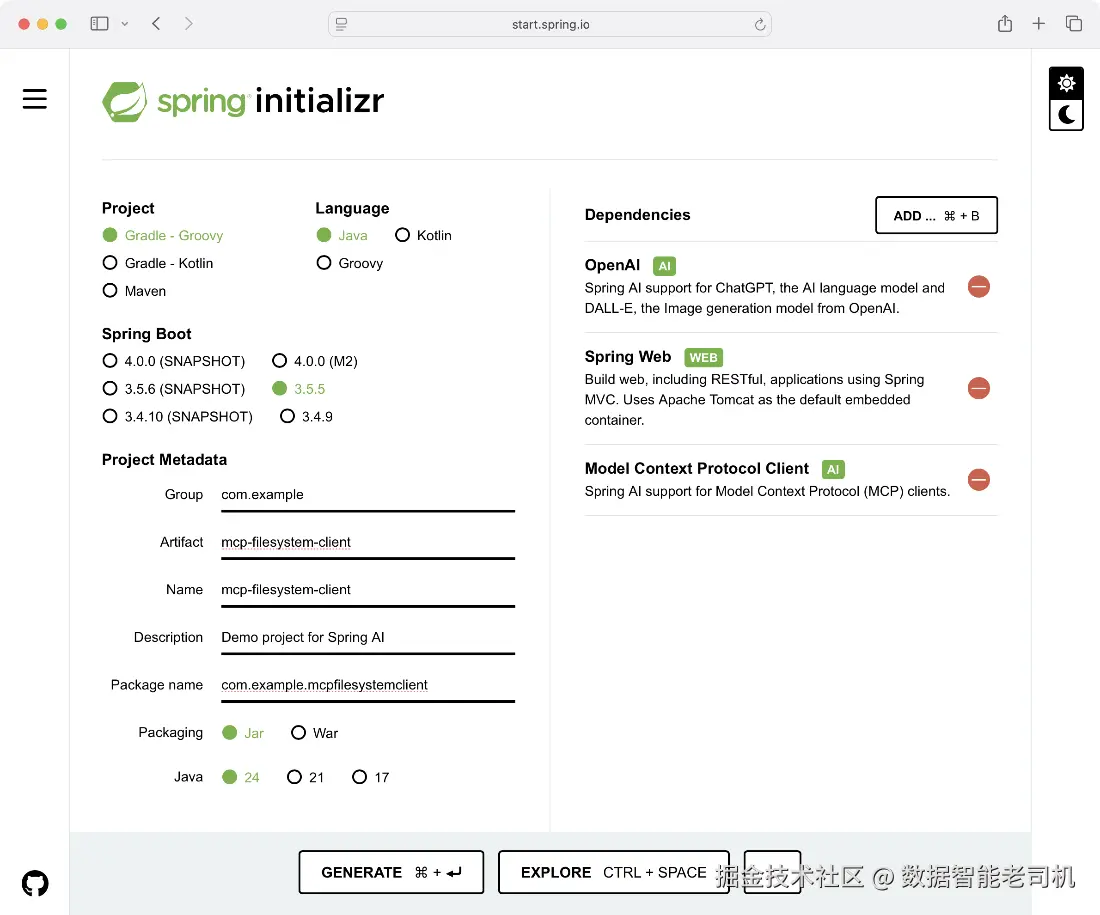Select Maven project type
Screen dimensions: 1100x915
(134, 290)
